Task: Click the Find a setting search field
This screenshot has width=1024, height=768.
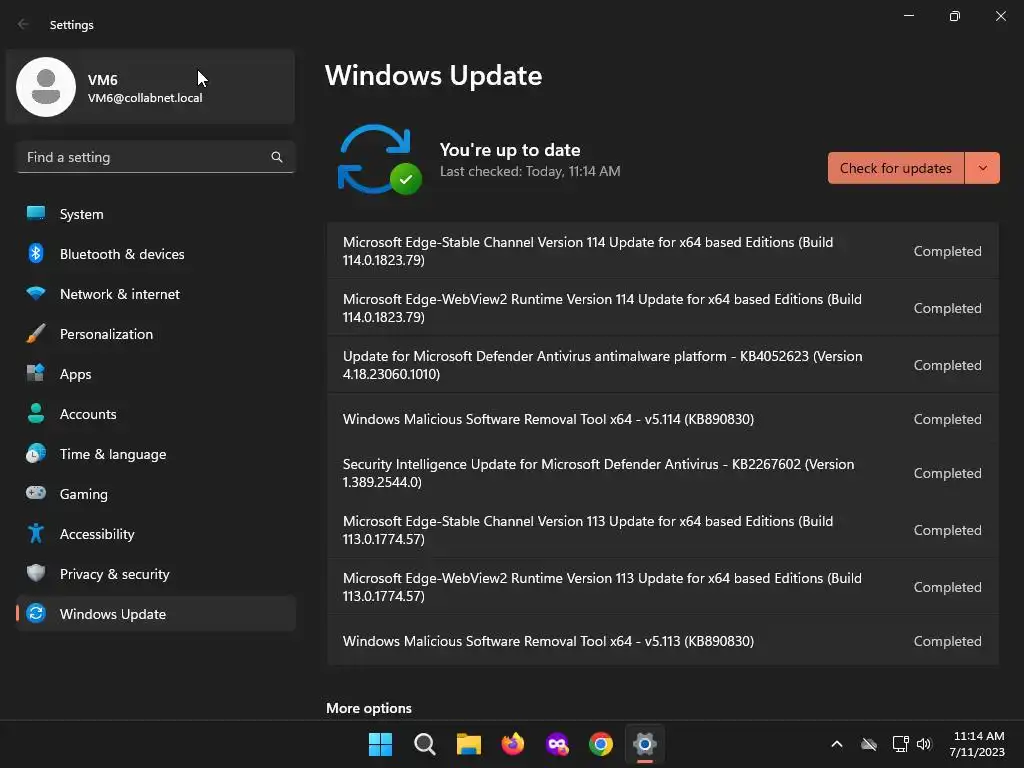Action: (155, 157)
